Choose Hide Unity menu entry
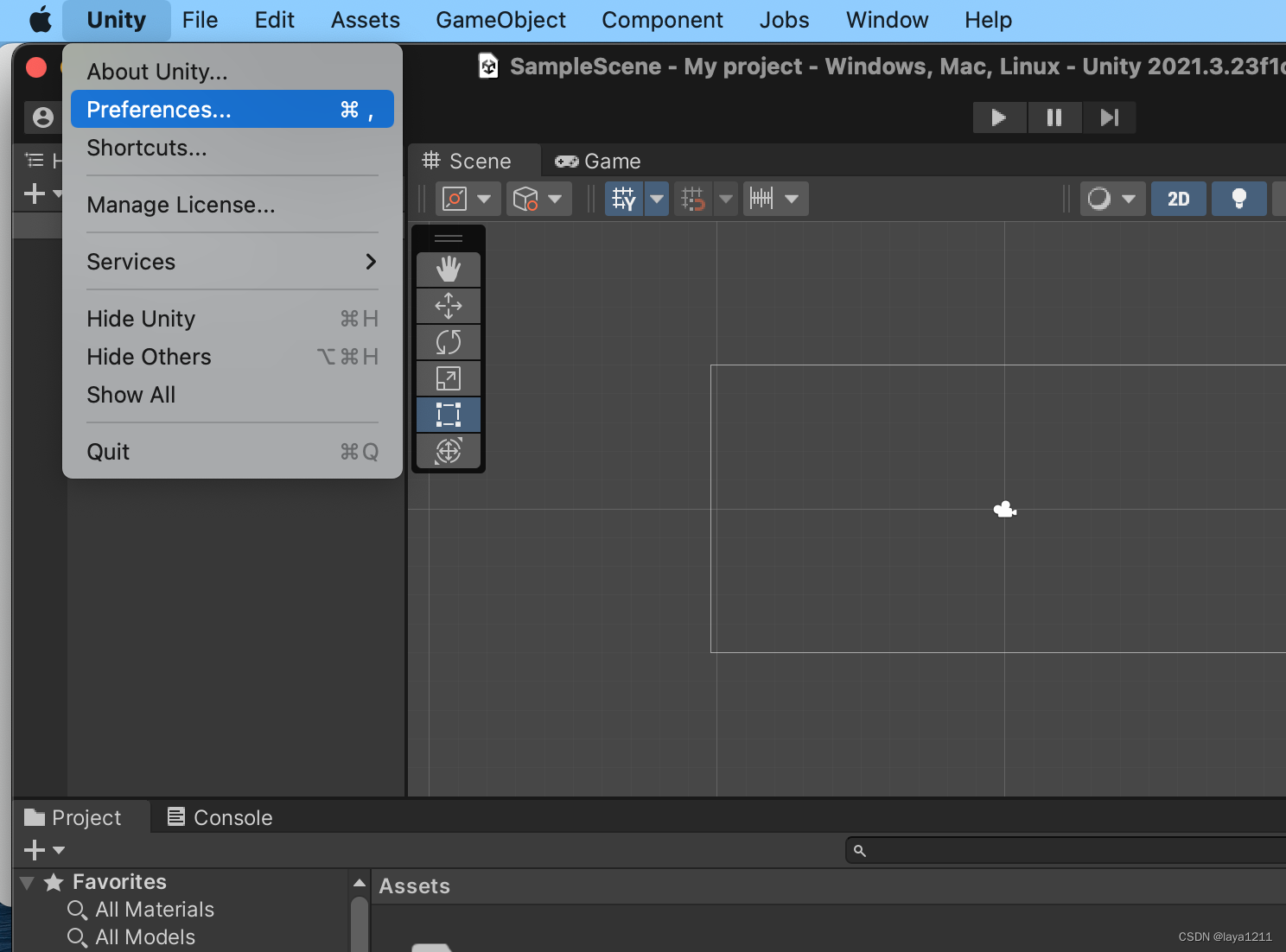Screen dimensions: 1286x952 232,319
